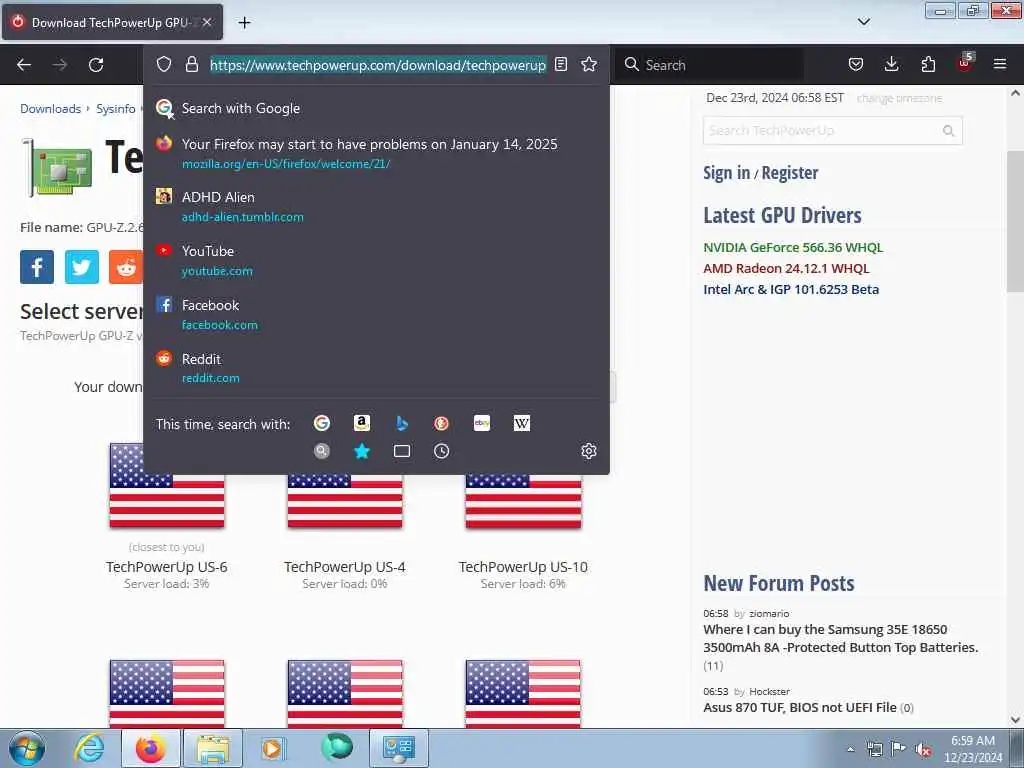1024x768 pixels.
Task: Bookmark this page with star icon
Action: tap(589, 64)
